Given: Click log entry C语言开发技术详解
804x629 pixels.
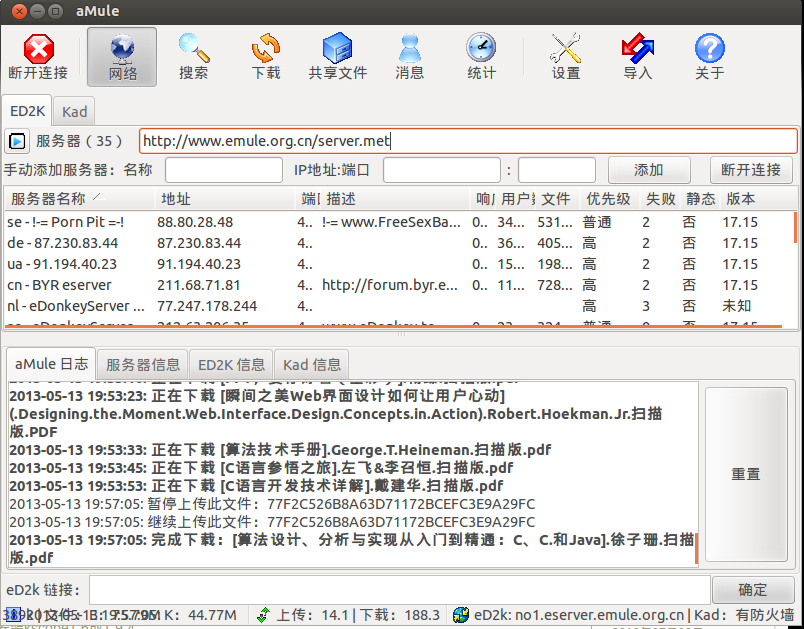Looking at the screenshot, I should (256, 486).
